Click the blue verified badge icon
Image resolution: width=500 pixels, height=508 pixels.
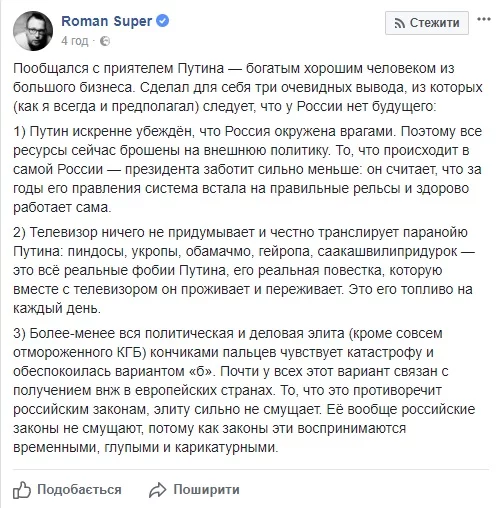pyautogui.click(x=163, y=21)
